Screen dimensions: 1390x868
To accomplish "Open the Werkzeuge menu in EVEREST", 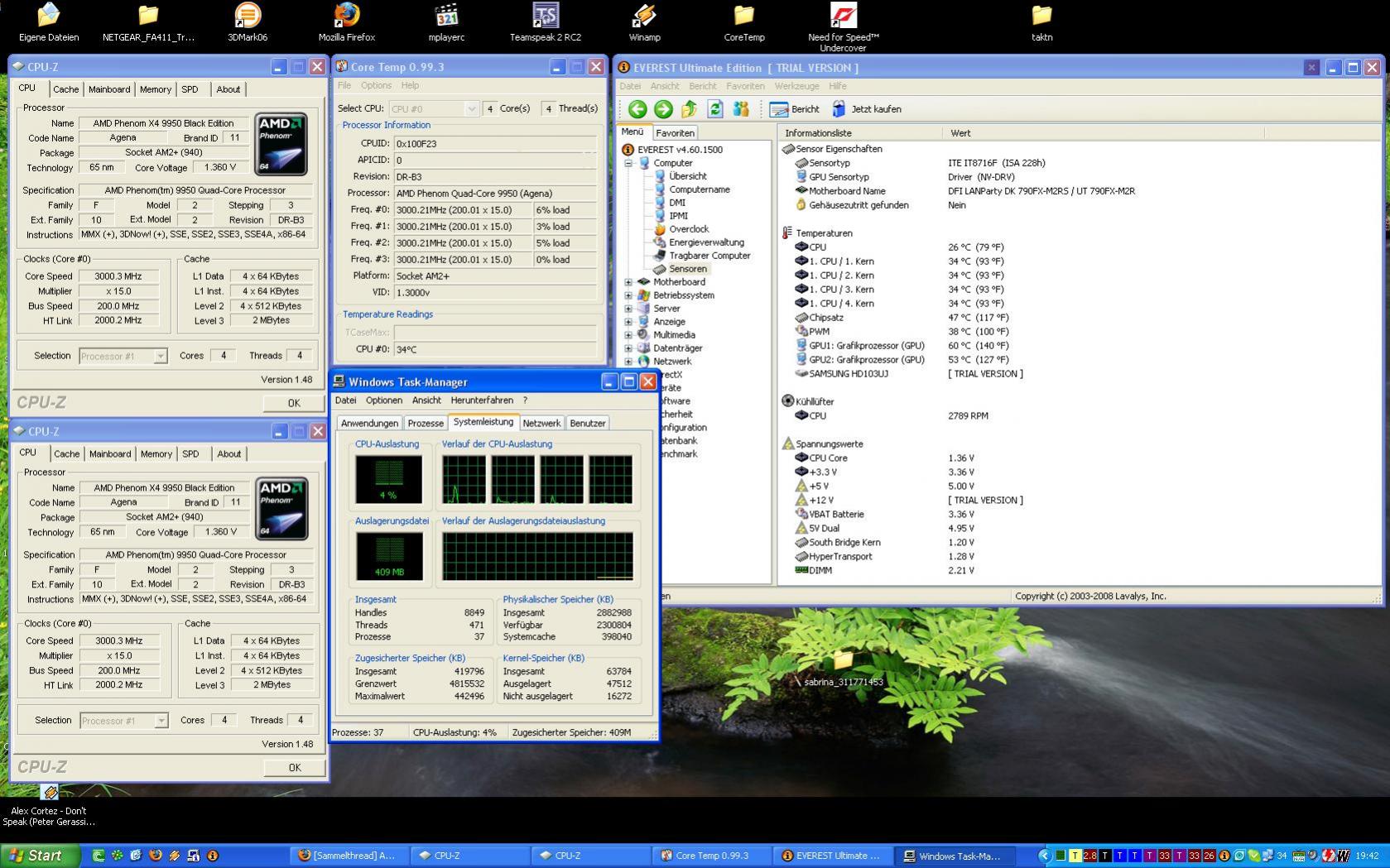I will coord(796,86).
